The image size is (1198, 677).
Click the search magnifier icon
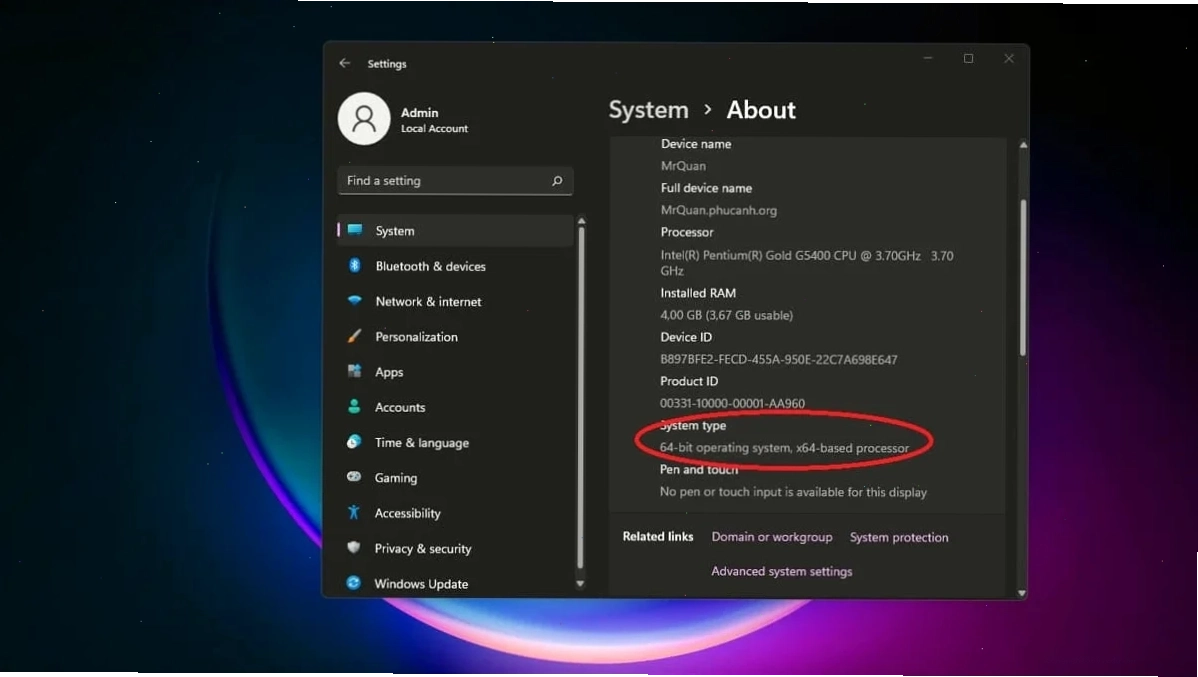click(x=557, y=181)
